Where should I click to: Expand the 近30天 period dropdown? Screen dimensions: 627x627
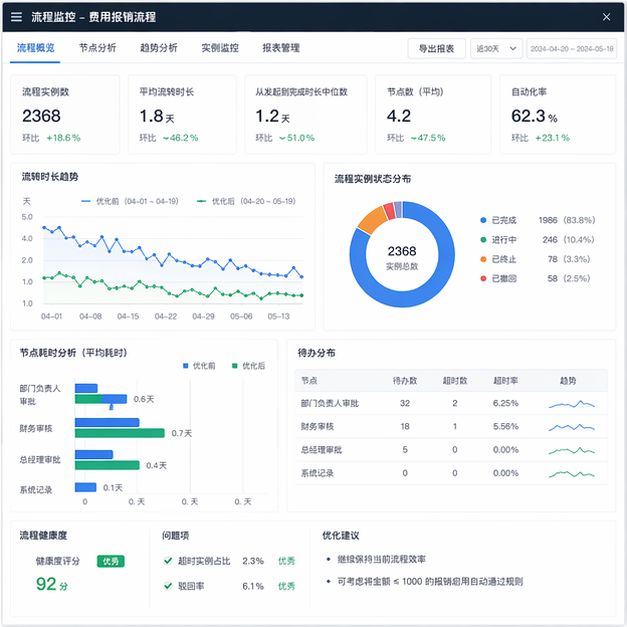496,49
